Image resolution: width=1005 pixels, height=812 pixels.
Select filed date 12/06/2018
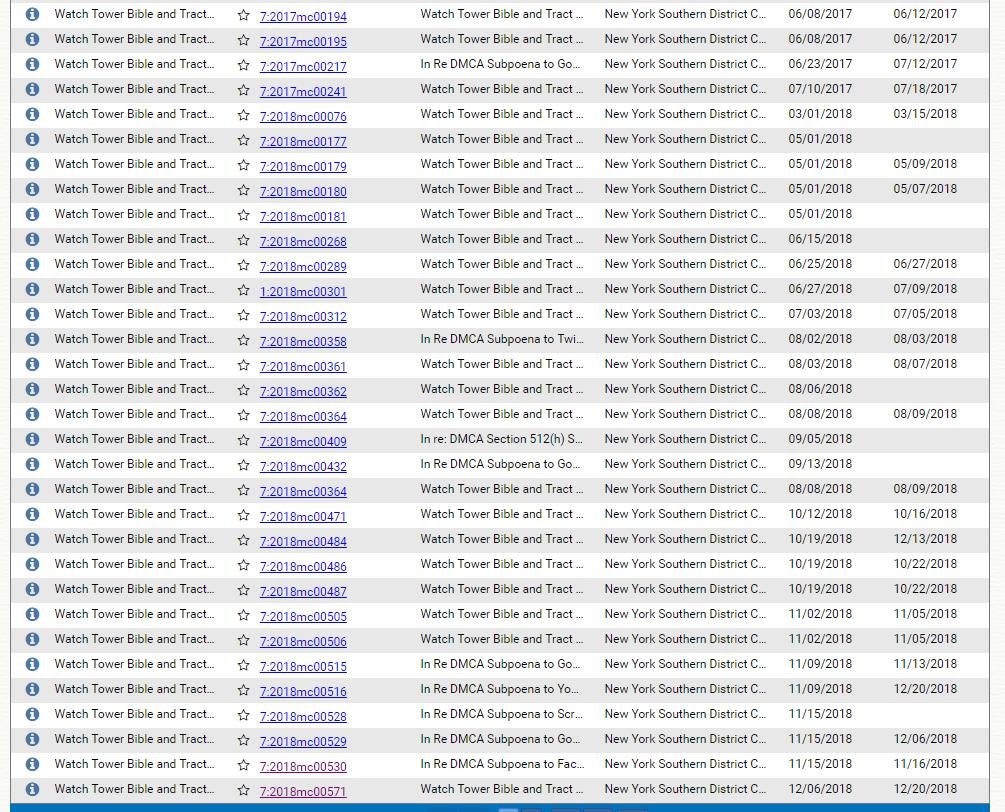tap(820, 788)
